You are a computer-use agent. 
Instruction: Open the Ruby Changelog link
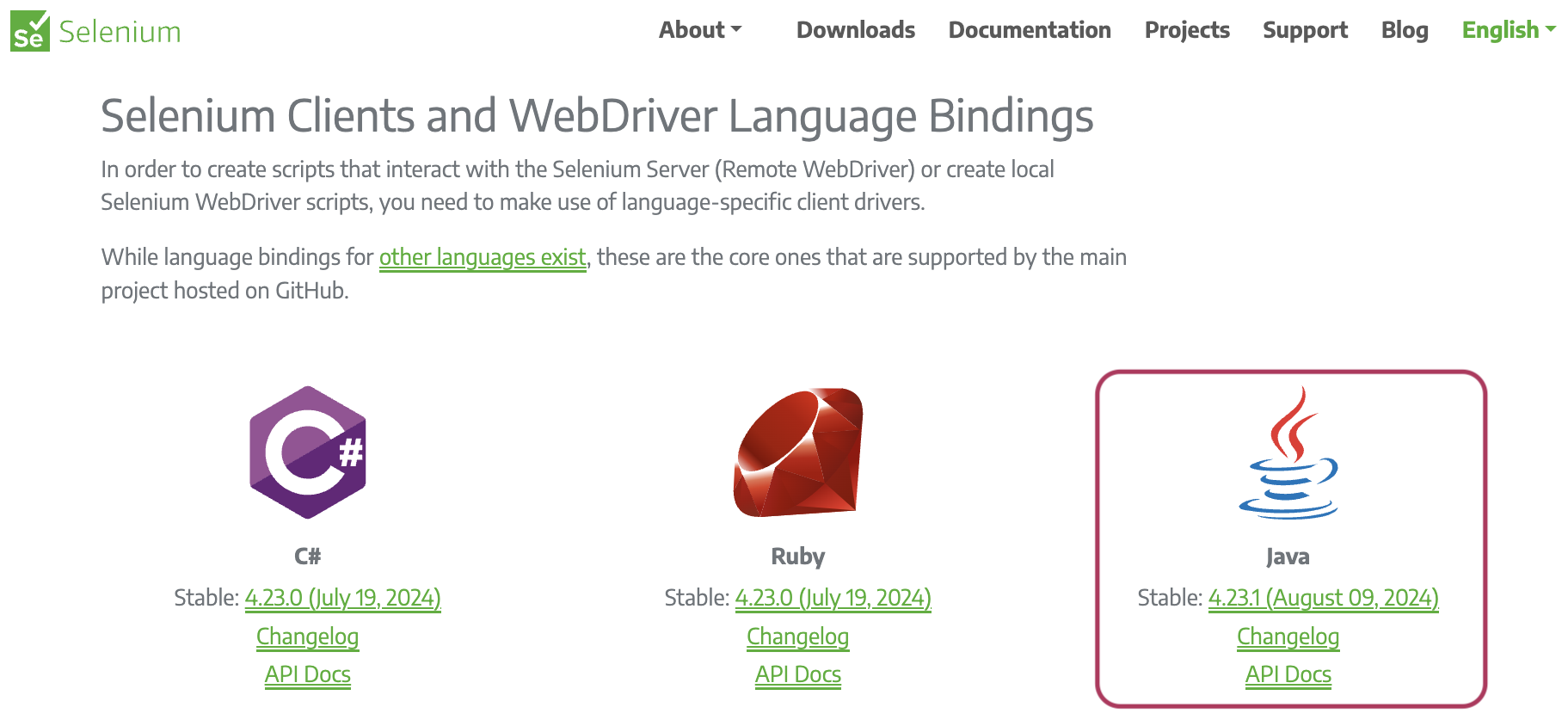point(798,637)
